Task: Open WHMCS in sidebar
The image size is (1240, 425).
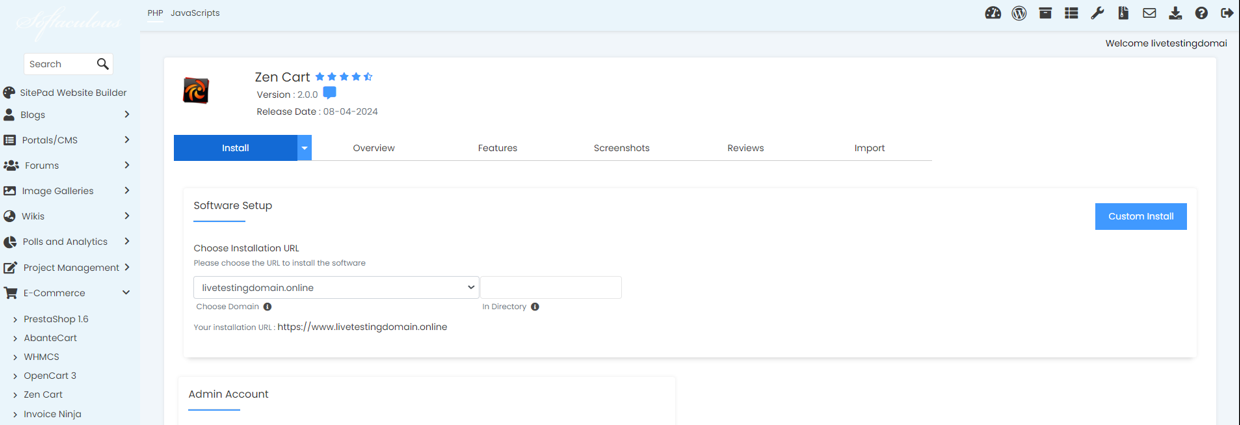Action: point(41,357)
